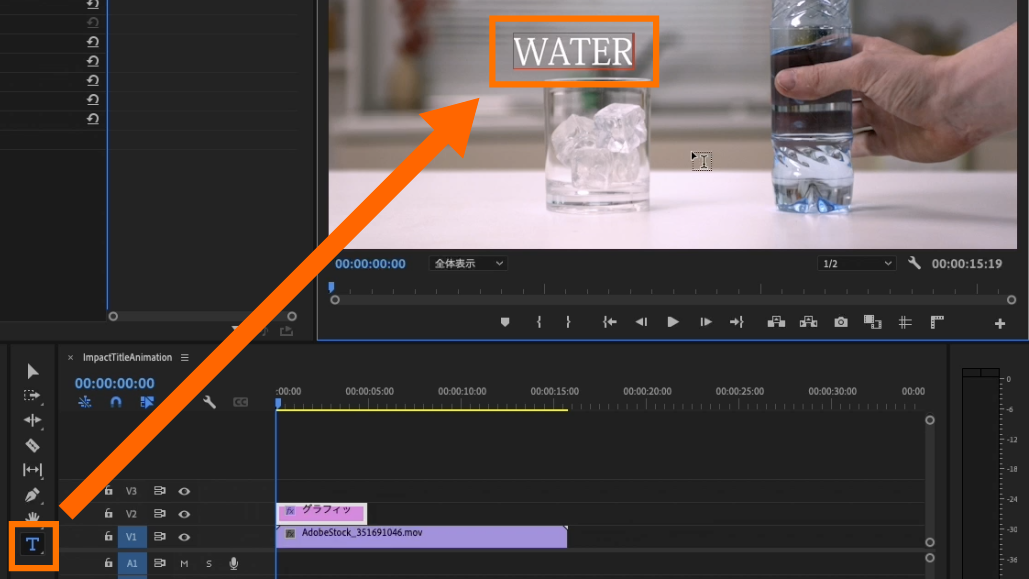
Task: Select the AdobeStock_351691046.mov clip
Action: pos(421,536)
